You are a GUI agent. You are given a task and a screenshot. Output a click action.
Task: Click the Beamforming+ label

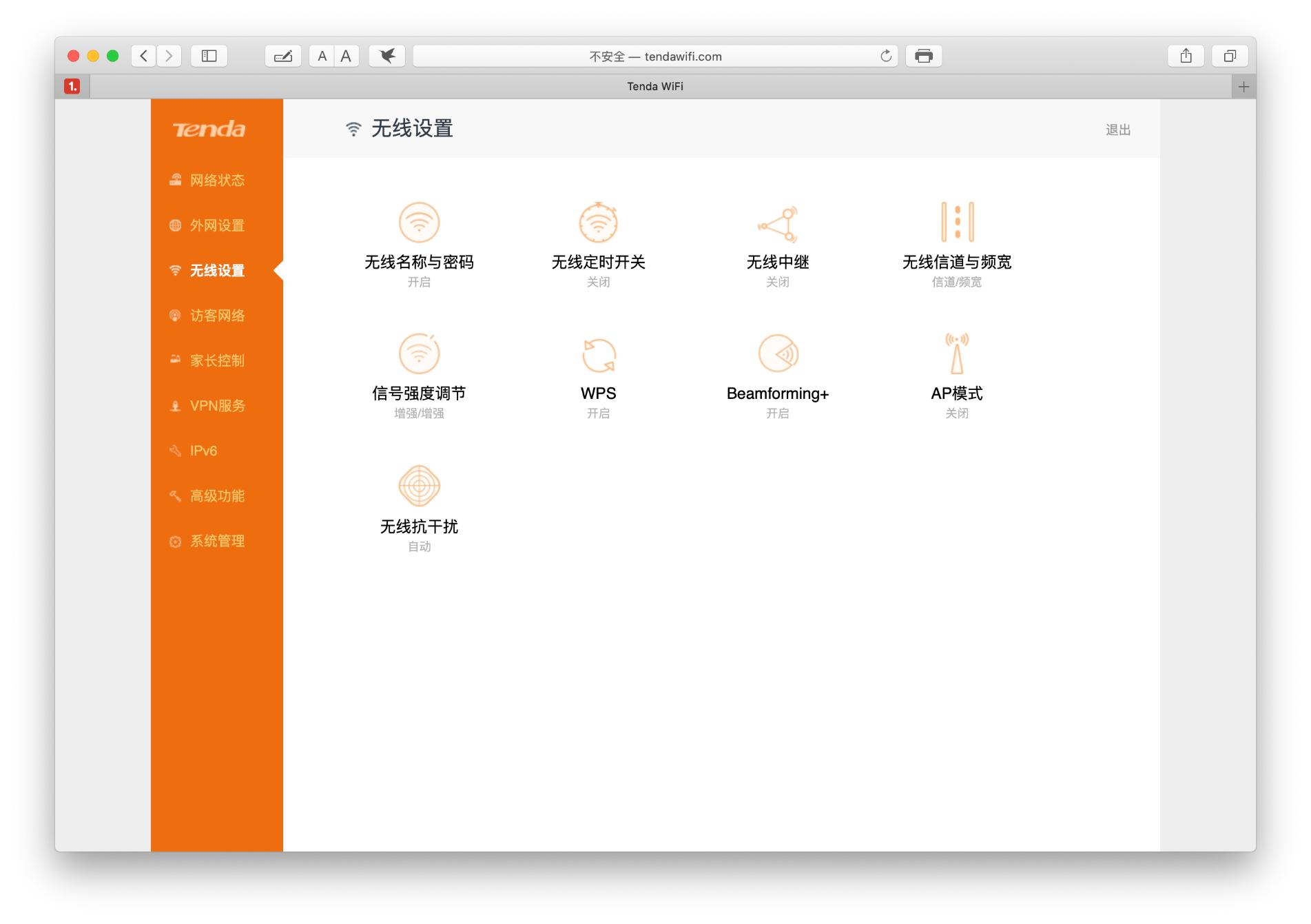[778, 393]
